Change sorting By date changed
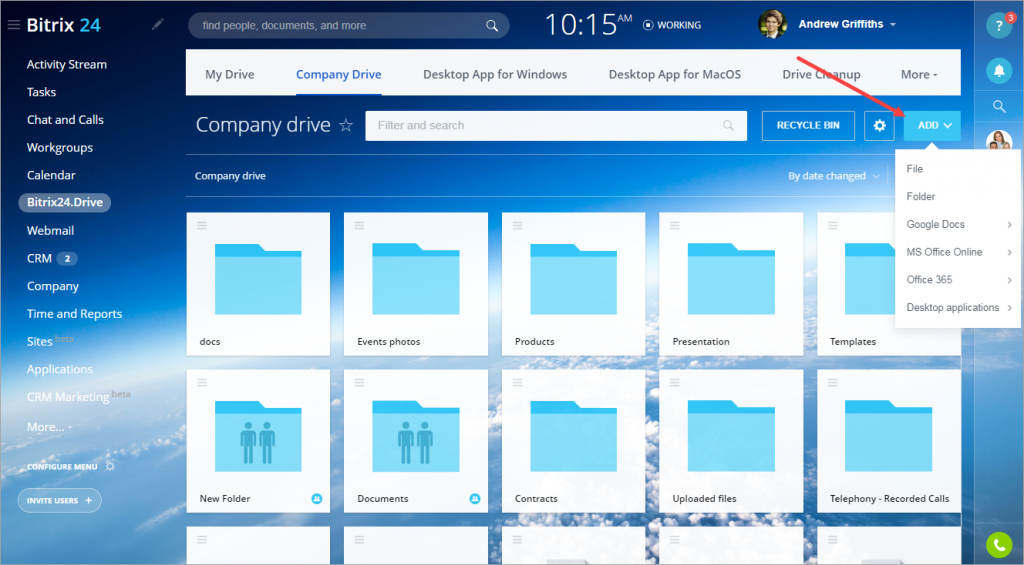The image size is (1024, 565). pyautogui.click(x=833, y=176)
